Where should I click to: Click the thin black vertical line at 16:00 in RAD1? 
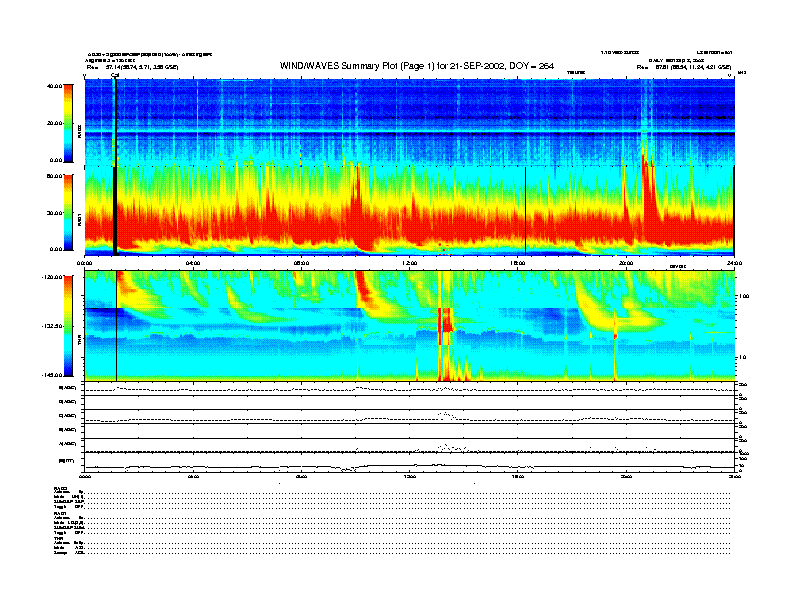click(526, 211)
